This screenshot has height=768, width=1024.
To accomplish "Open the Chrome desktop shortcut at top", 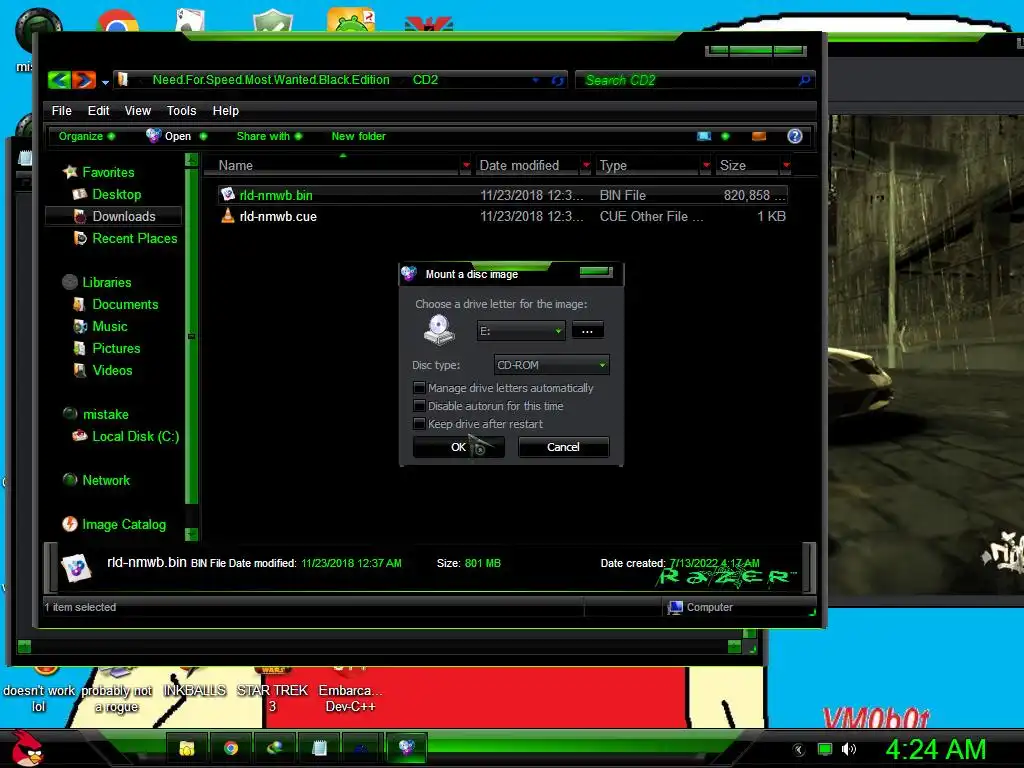I will pos(117,21).
